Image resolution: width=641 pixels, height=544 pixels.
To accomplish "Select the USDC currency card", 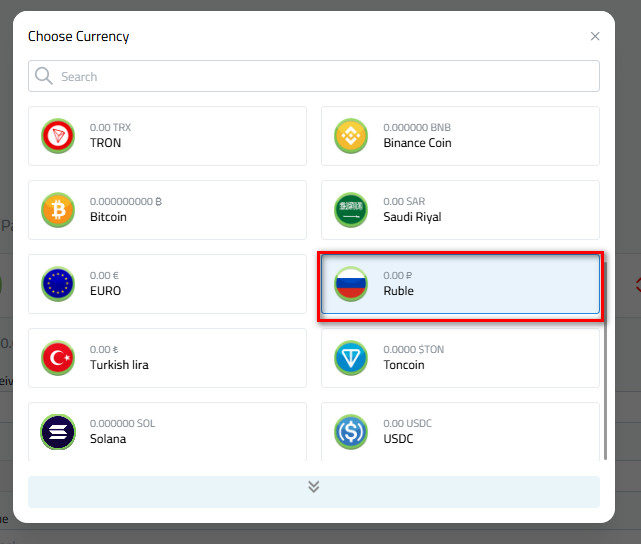I will [460, 432].
